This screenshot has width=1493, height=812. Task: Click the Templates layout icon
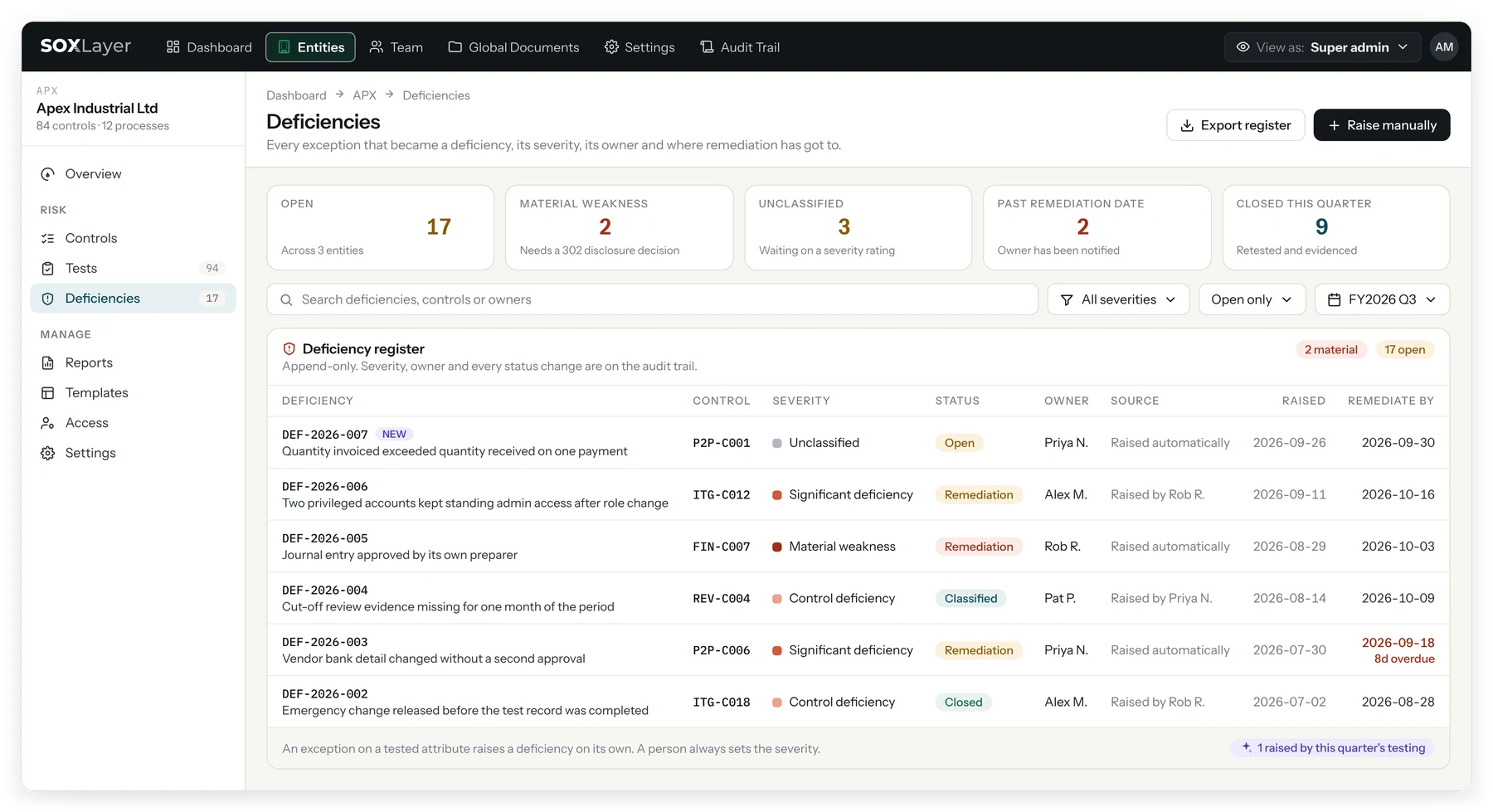coord(48,393)
